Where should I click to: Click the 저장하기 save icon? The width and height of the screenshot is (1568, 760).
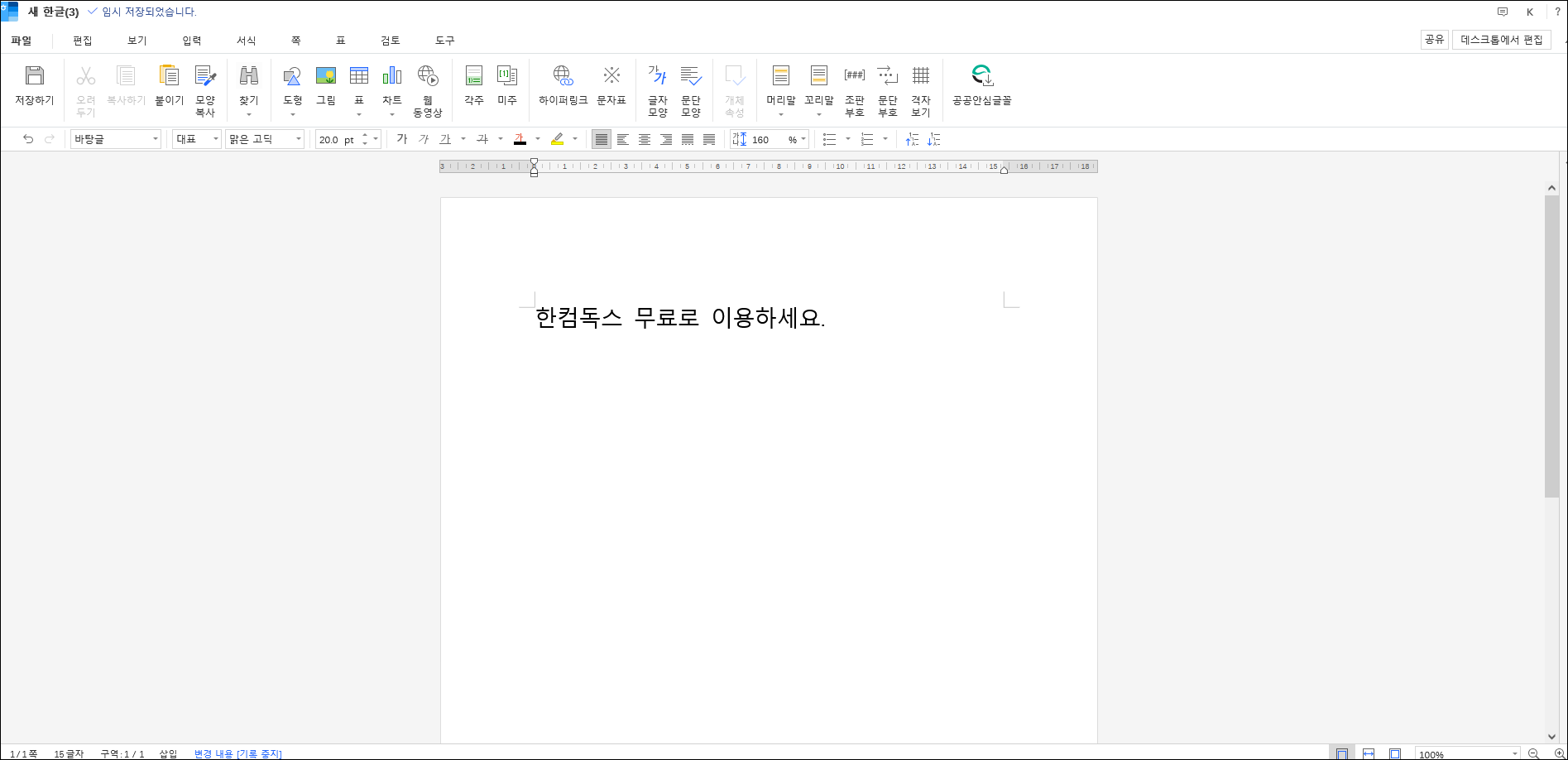click(34, 75)
